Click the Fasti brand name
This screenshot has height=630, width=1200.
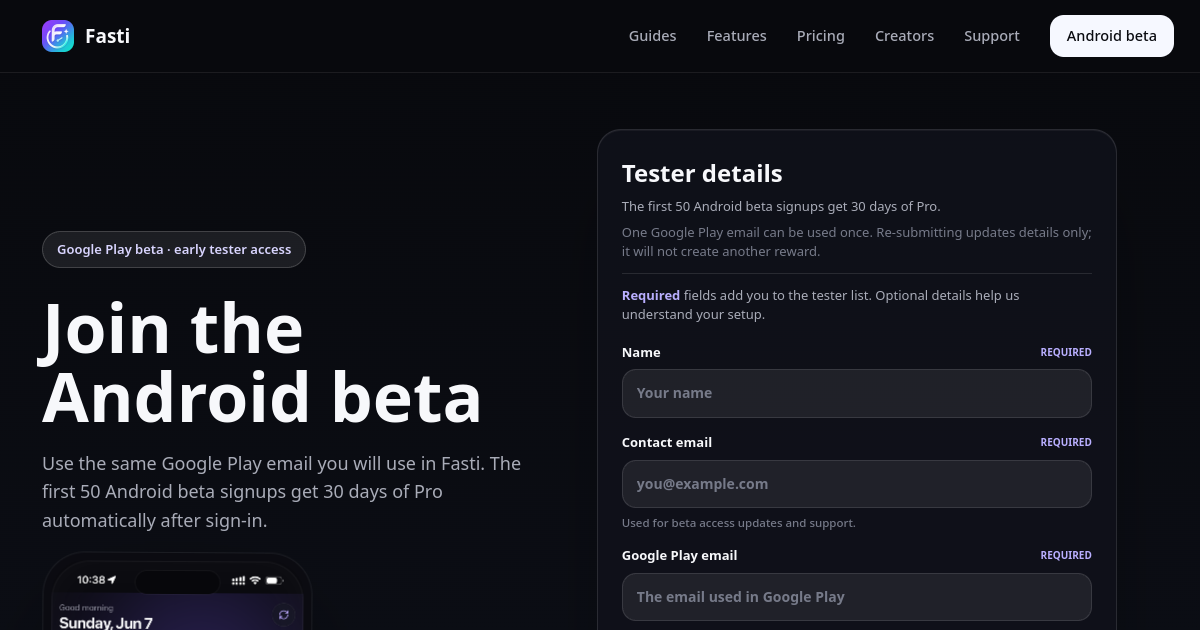[108, 36]
